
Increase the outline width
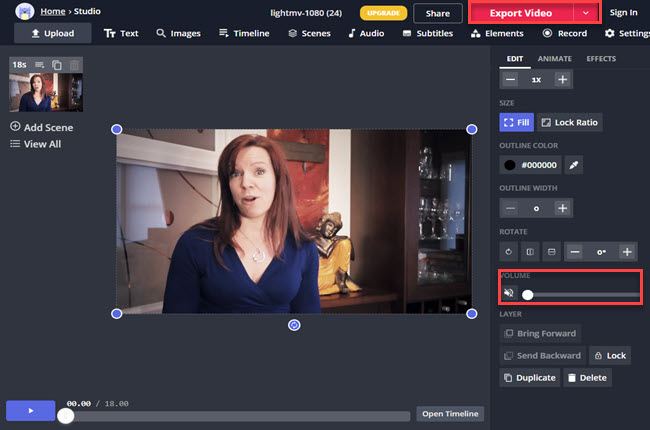(563, 208)
